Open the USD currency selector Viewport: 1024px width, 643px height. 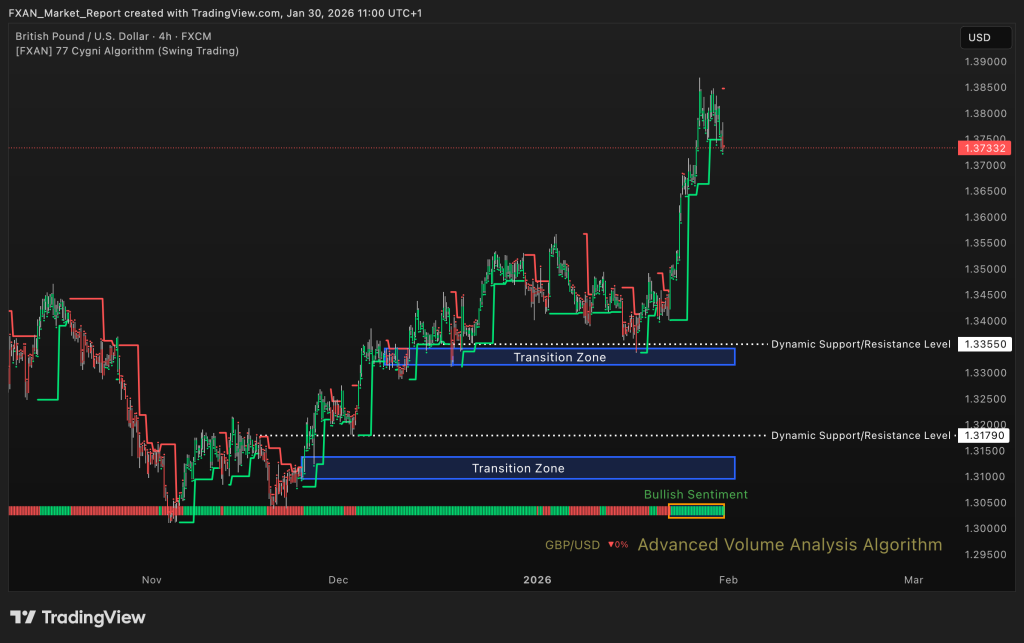pyautogui.click(x=979, y=38)
